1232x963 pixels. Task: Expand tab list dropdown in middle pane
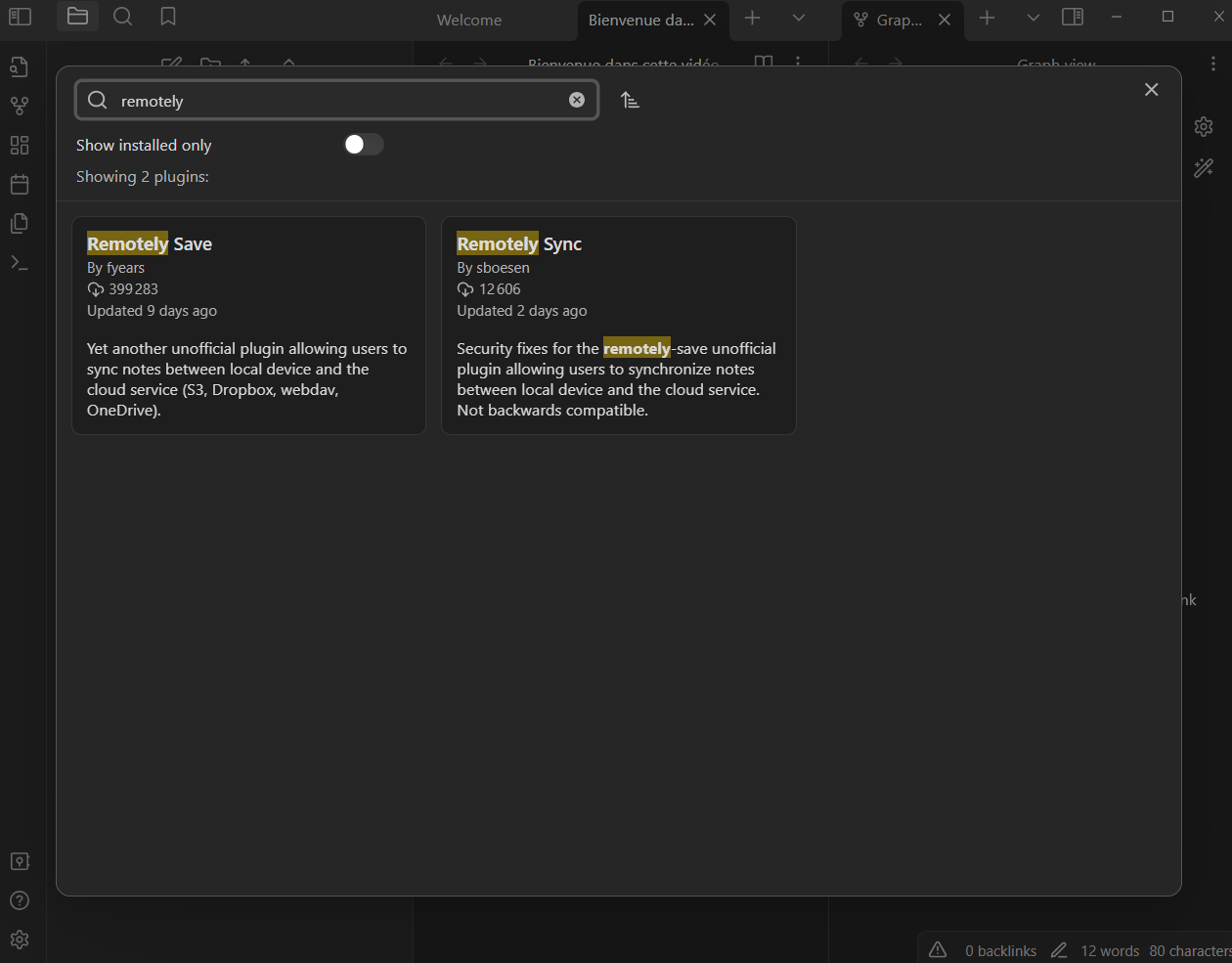[799, 18]
